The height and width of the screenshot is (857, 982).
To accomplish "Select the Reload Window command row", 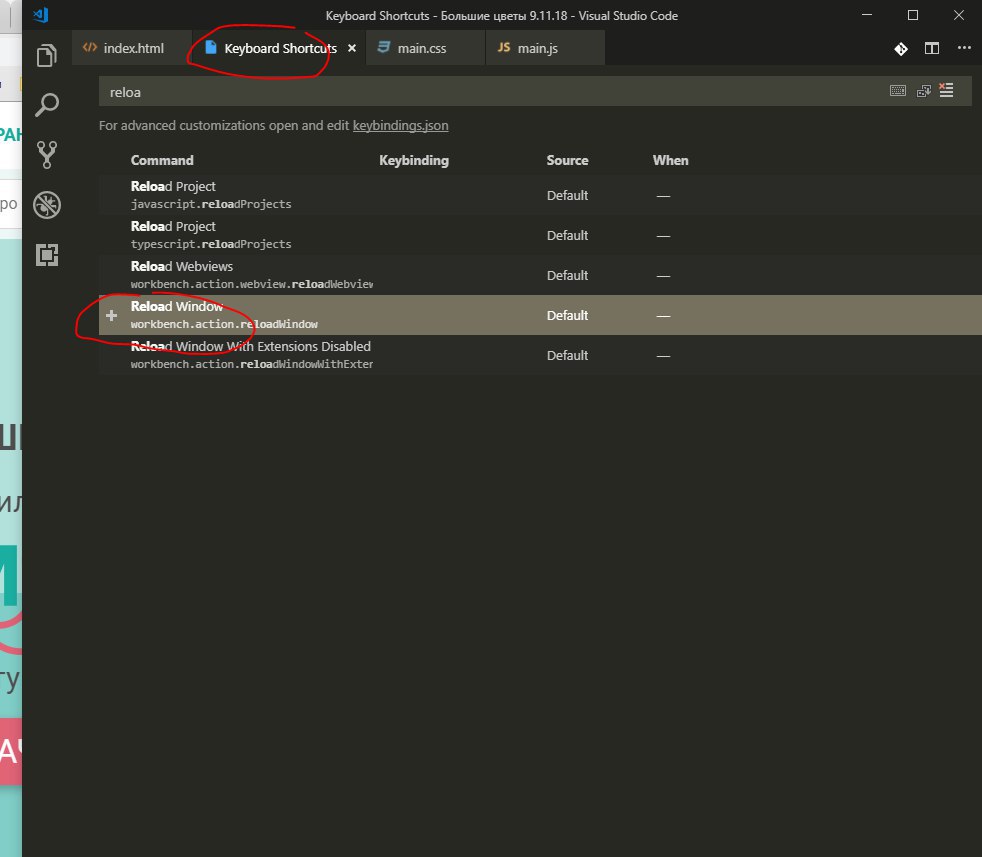I will [540, 315].
